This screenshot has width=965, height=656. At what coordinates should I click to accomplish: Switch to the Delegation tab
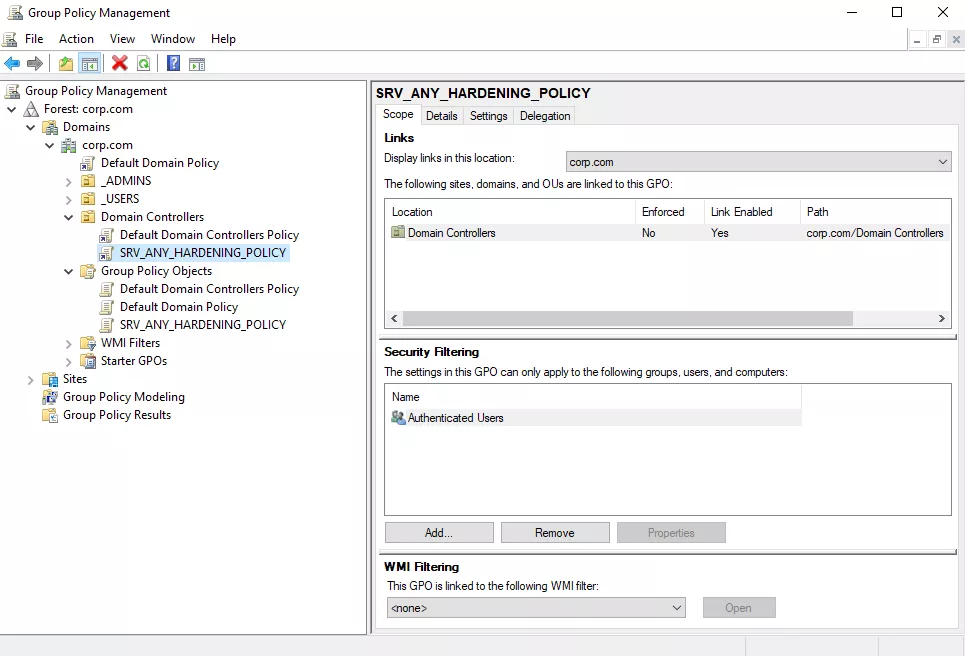pyautogui.click(x=545, y=116)
